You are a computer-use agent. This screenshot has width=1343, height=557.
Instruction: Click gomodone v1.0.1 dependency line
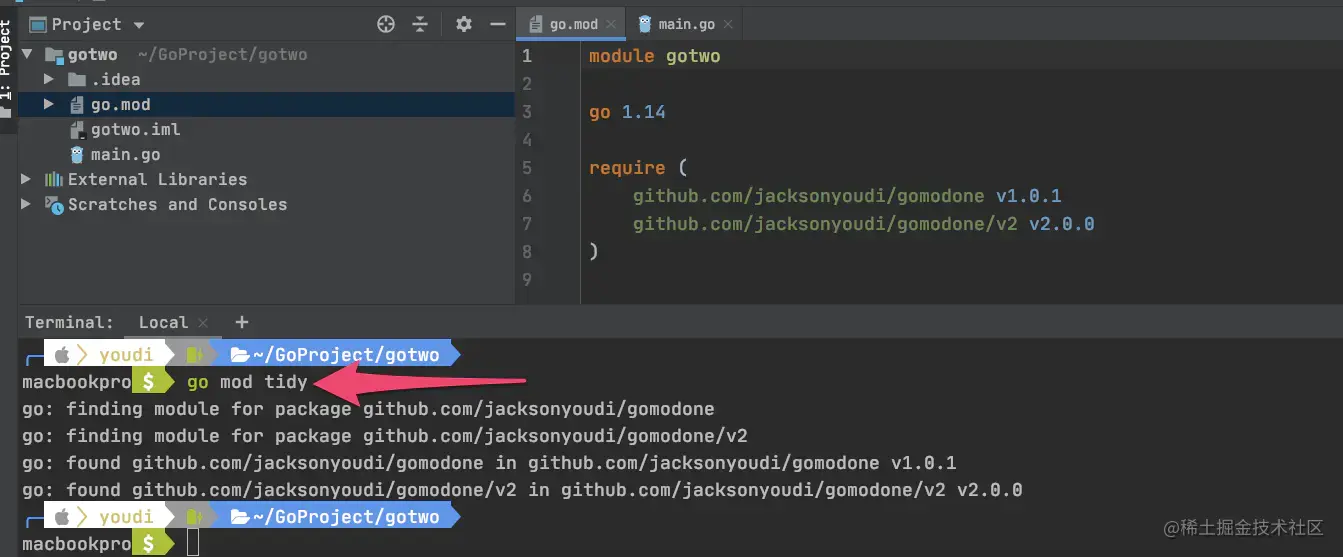point(847,196)
